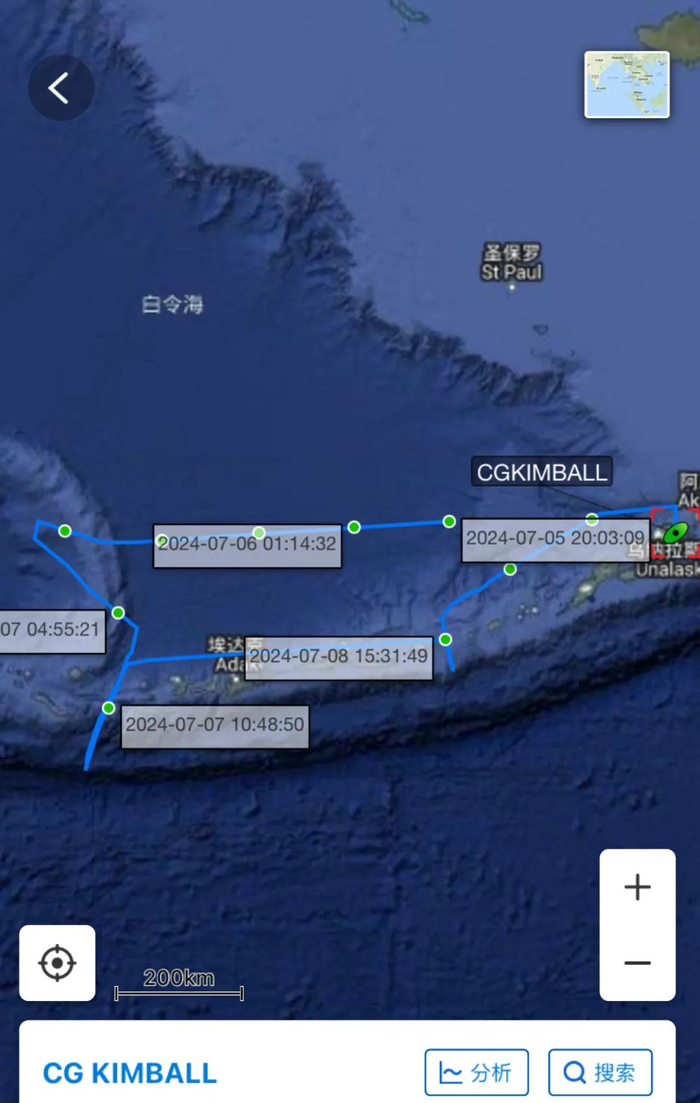Select track label 2024-07-05 20:03:09
This screenshot has height=1103, width=700.
pyautogui.click(x=556, y=540)
